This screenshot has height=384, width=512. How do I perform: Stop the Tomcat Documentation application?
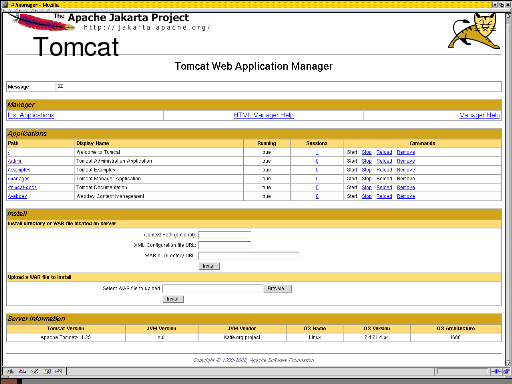(367, 187)
